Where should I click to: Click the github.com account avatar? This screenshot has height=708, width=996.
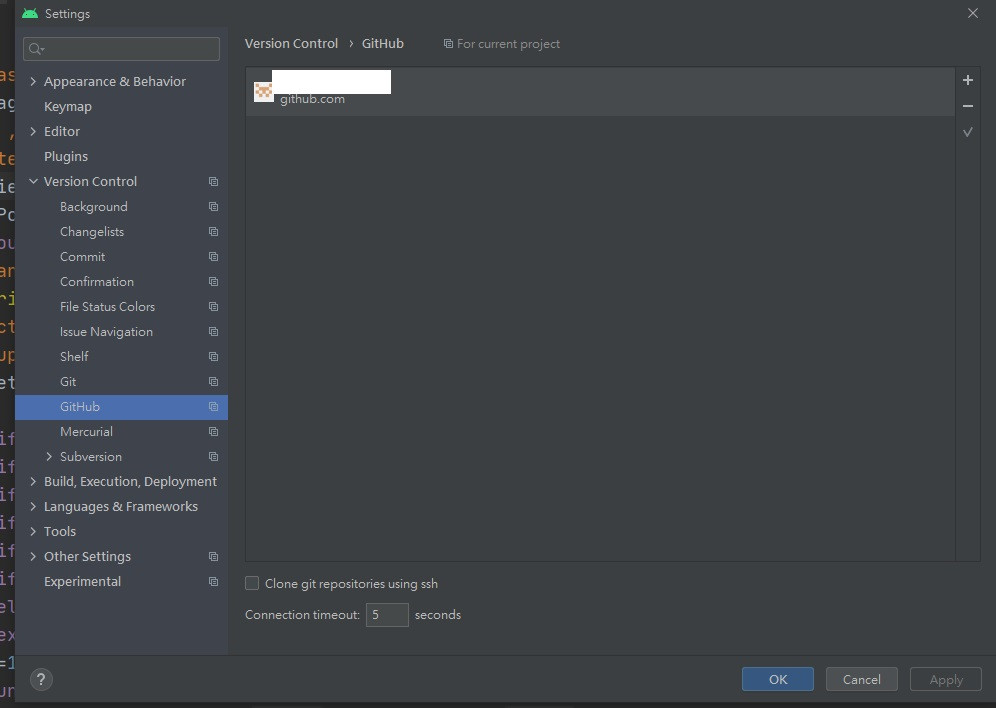(264, 92)
